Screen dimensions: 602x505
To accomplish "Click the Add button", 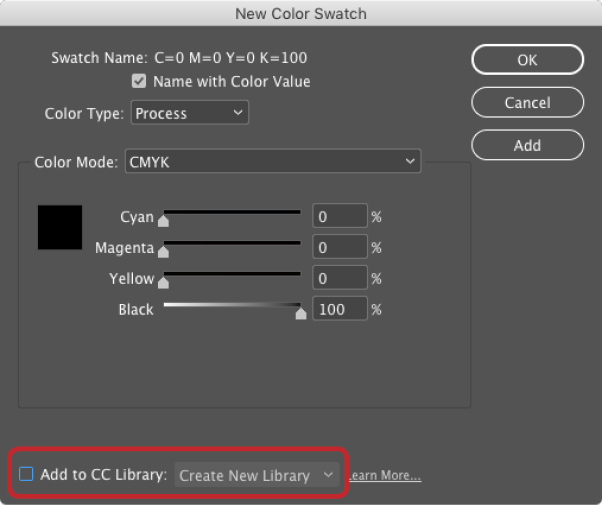I will (x=528, y=145).
